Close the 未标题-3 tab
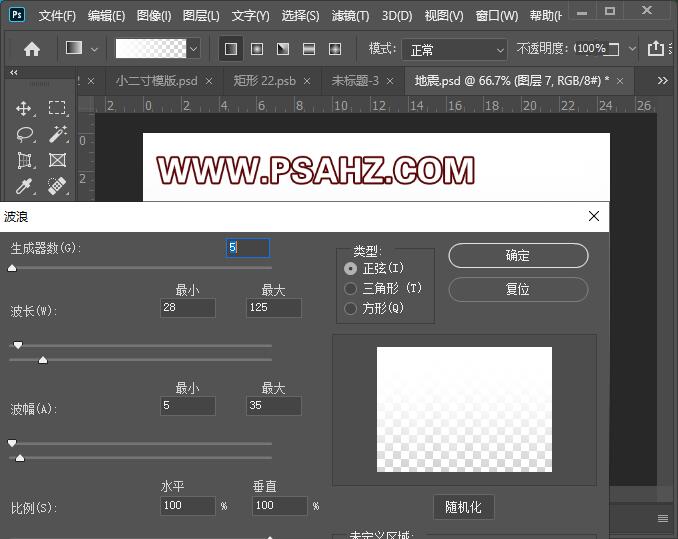The width and height of the screenshot is (678, 539). coord(390,81)
